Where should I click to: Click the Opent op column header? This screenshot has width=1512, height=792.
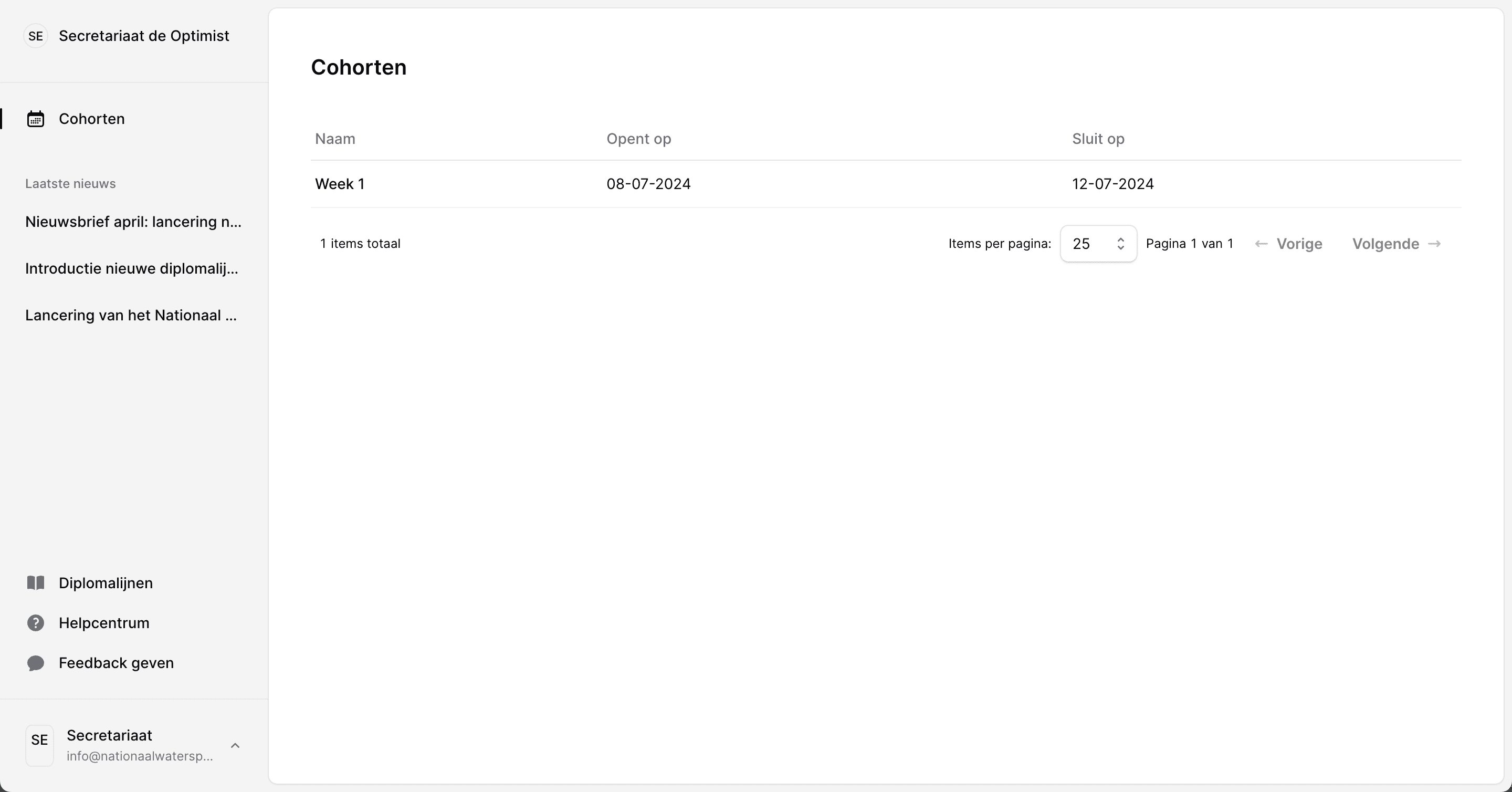coord(638,139)
